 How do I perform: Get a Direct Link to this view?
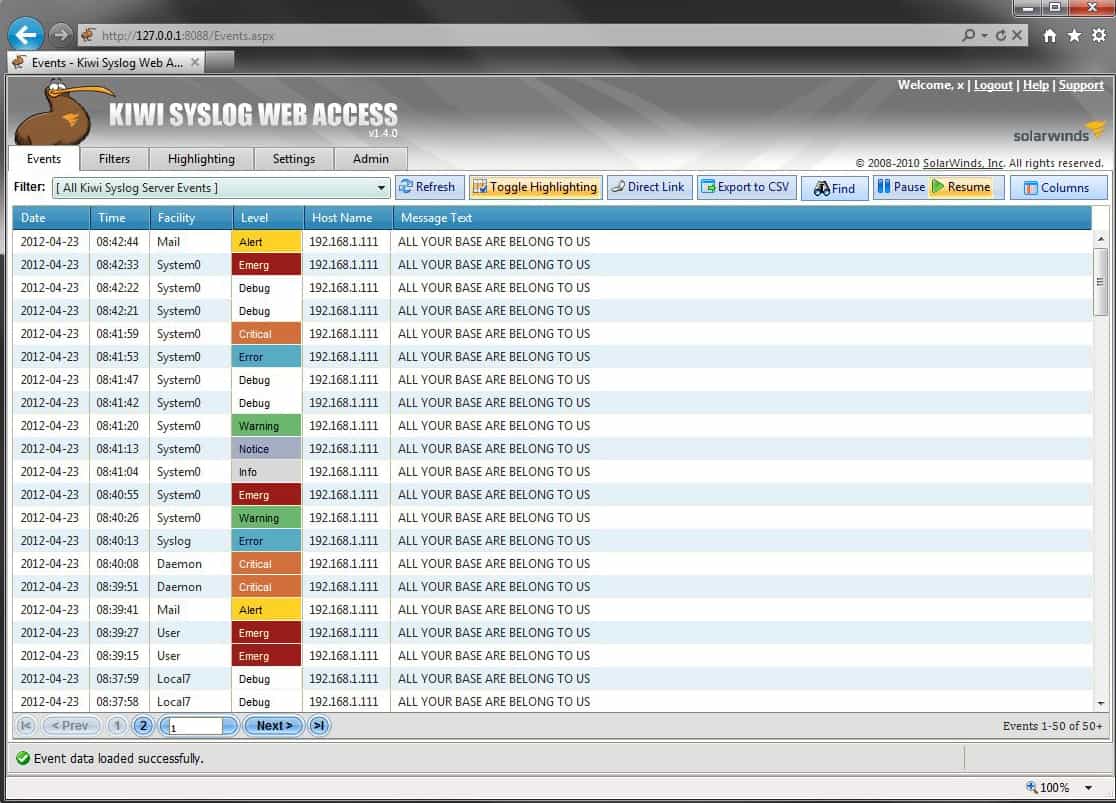[x=649, y=186]
